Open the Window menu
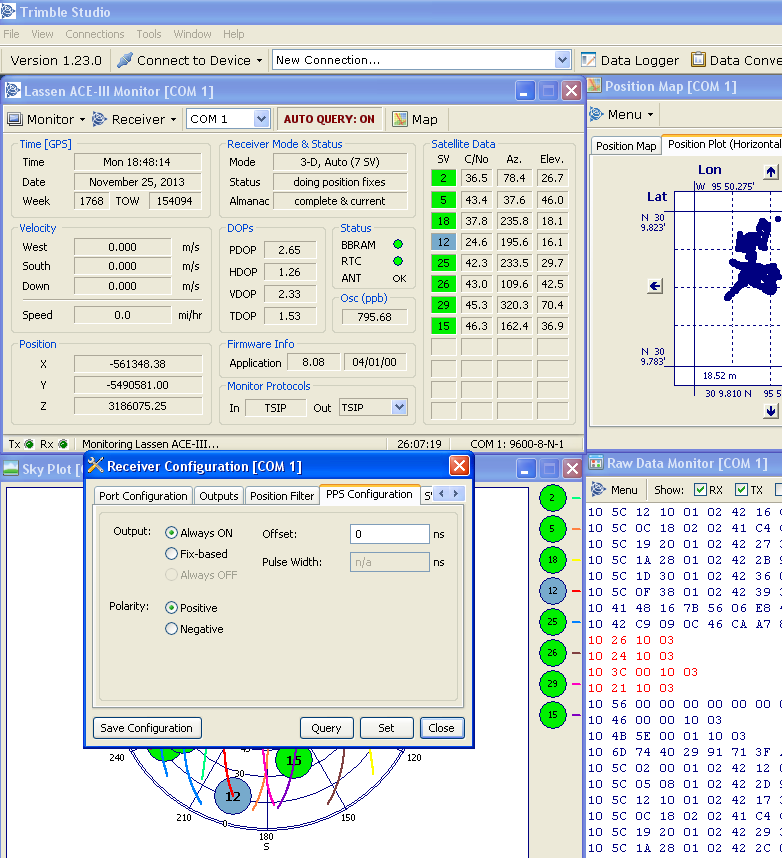 (192, 34)
